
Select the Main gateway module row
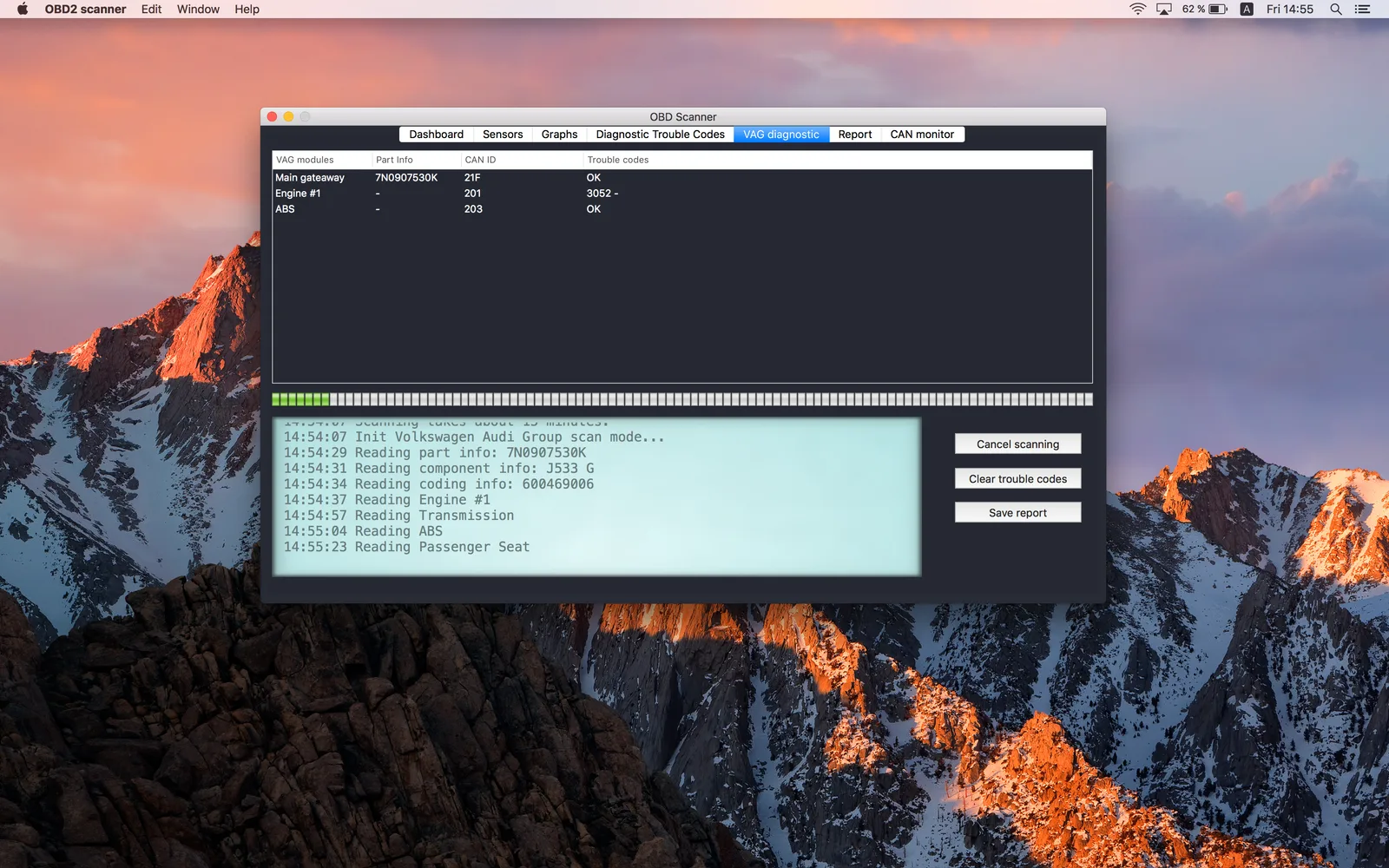tap(682, 177)
